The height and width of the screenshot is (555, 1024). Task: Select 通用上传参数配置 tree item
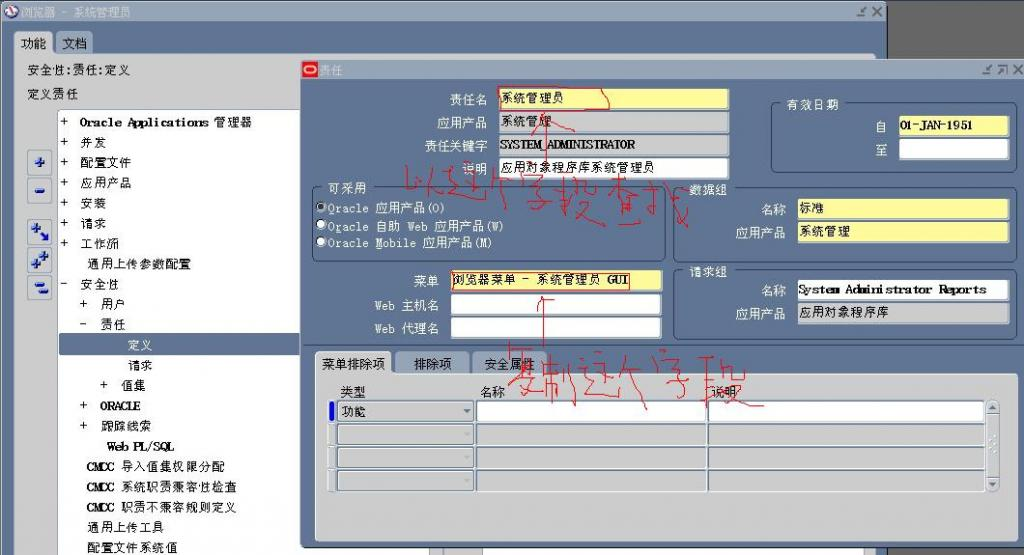coord(139,264)
